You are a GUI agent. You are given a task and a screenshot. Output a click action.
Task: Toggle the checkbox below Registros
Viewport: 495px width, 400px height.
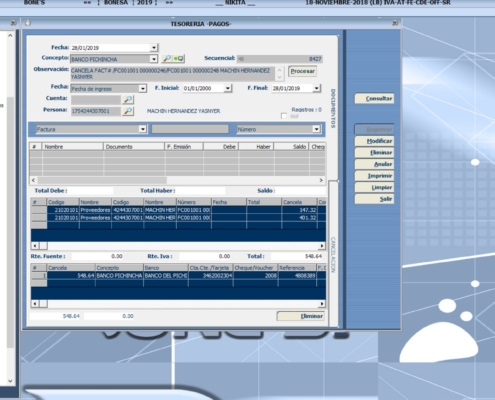(284, 116)
